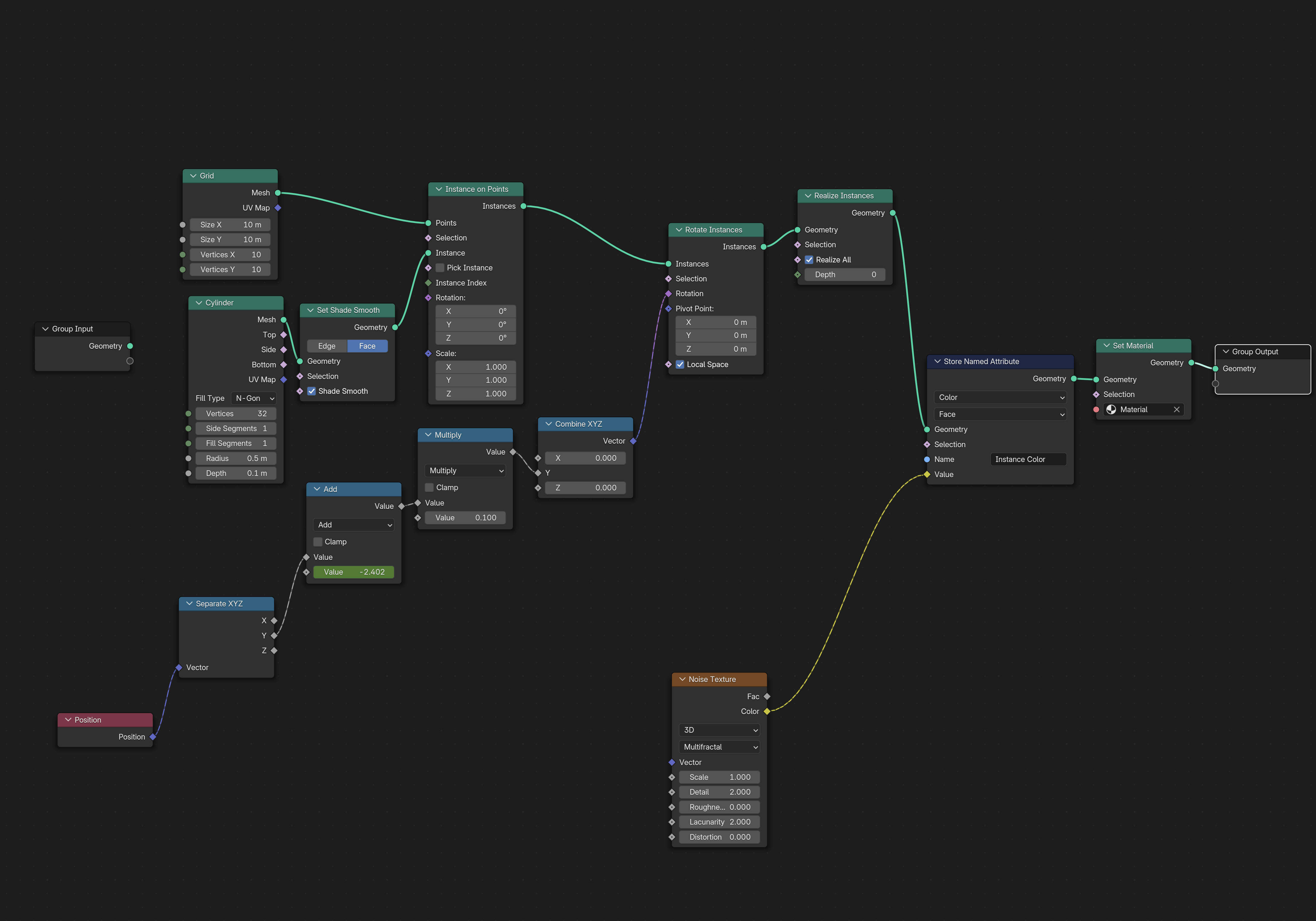
Task: Click the Noise Texture Color output socket
Action: pos(767,711)
